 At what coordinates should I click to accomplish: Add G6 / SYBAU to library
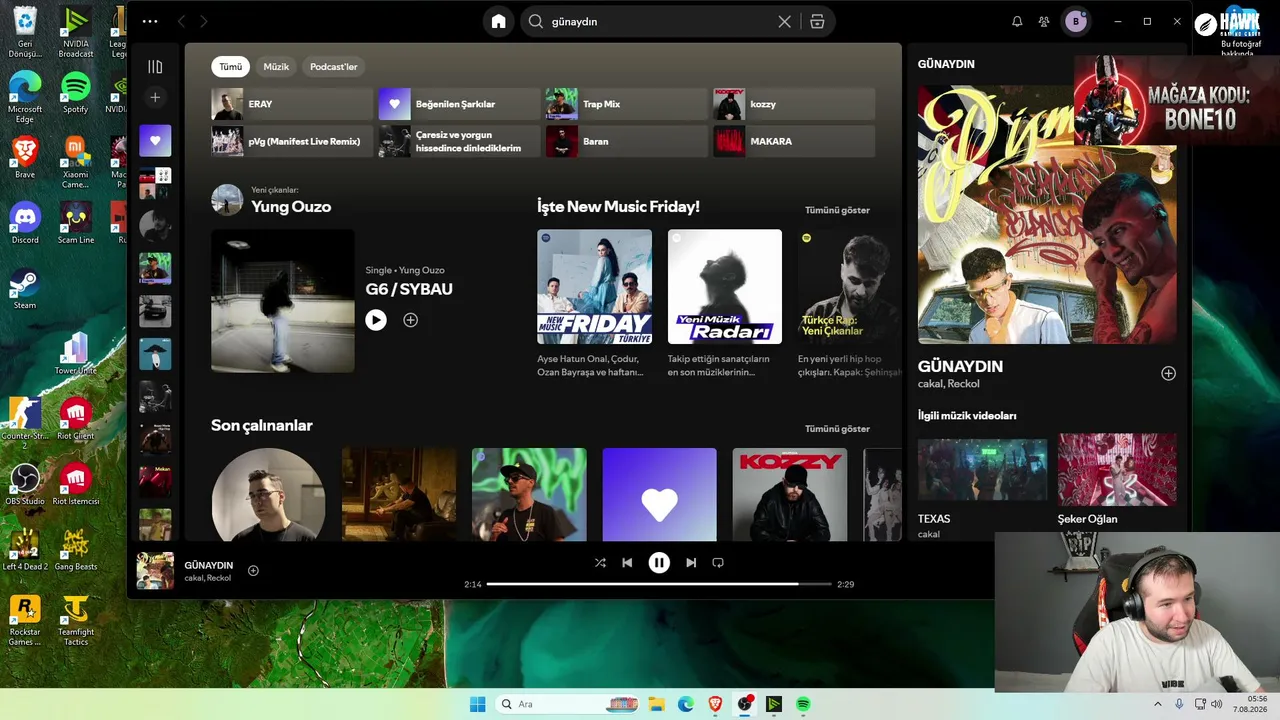coord(410,320)
